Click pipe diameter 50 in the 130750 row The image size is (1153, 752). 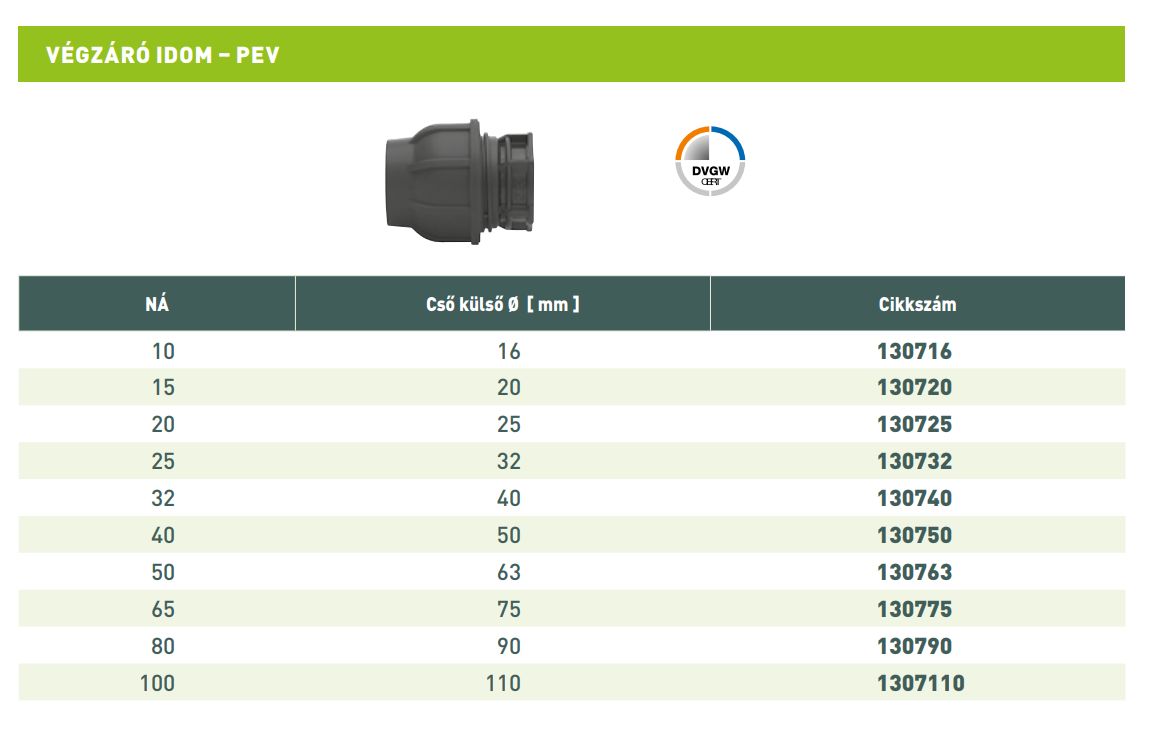click(509, 535)
